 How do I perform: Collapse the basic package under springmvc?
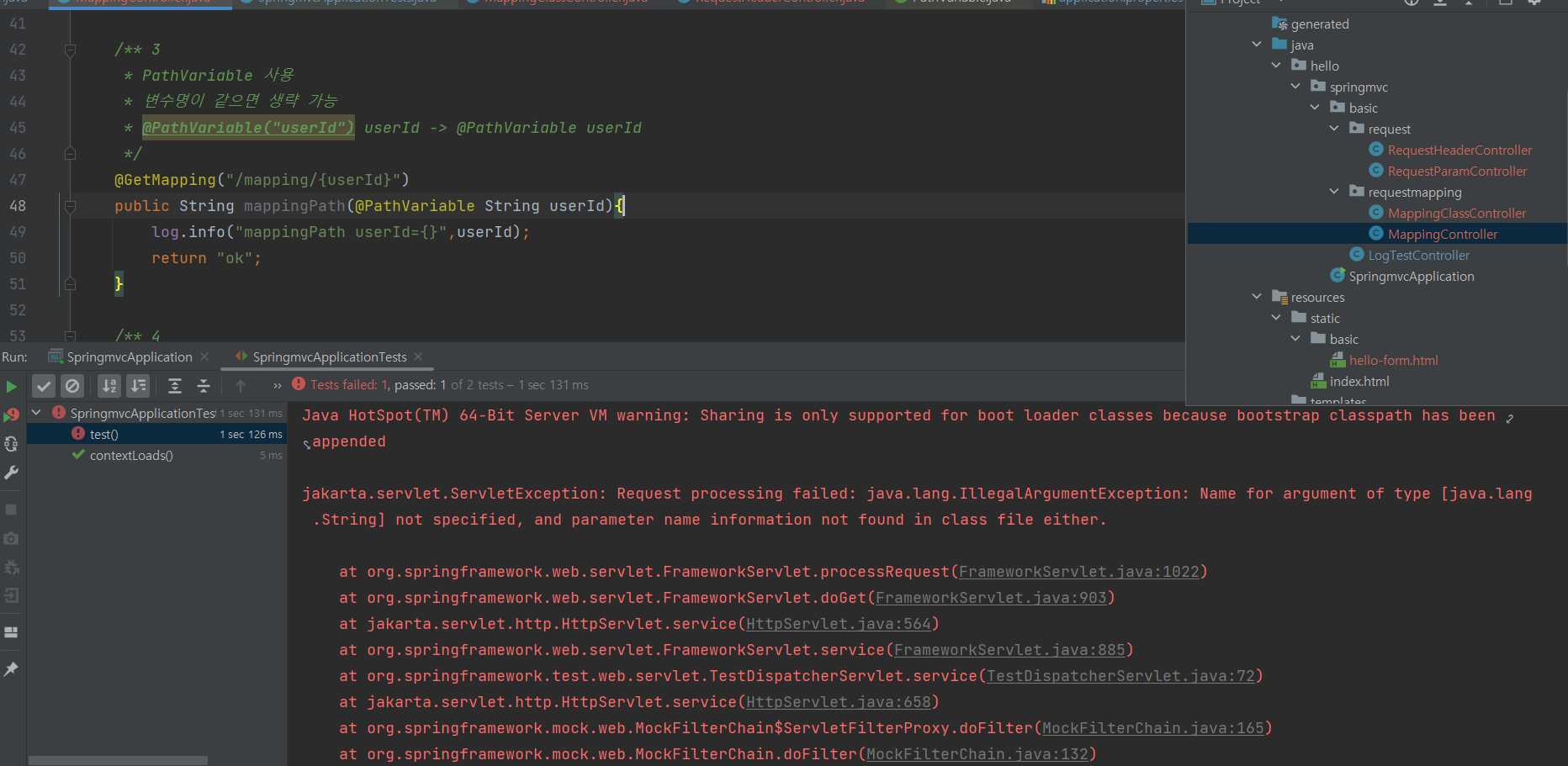click(x=1315, y=108)
